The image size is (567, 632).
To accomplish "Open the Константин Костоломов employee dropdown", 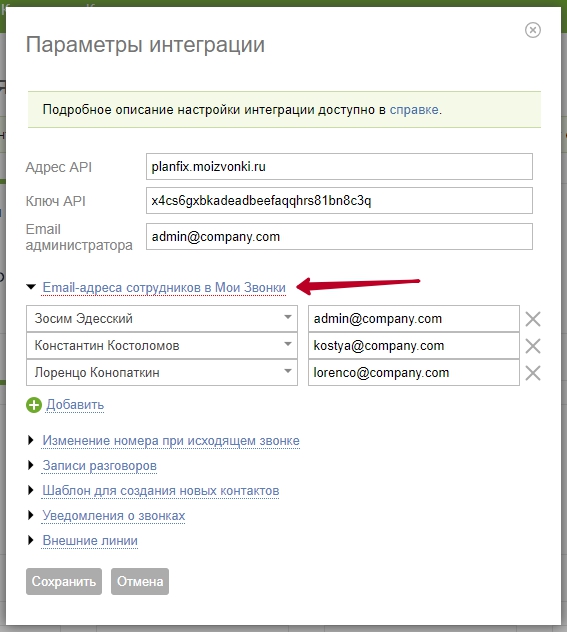I will click(162, 345).
